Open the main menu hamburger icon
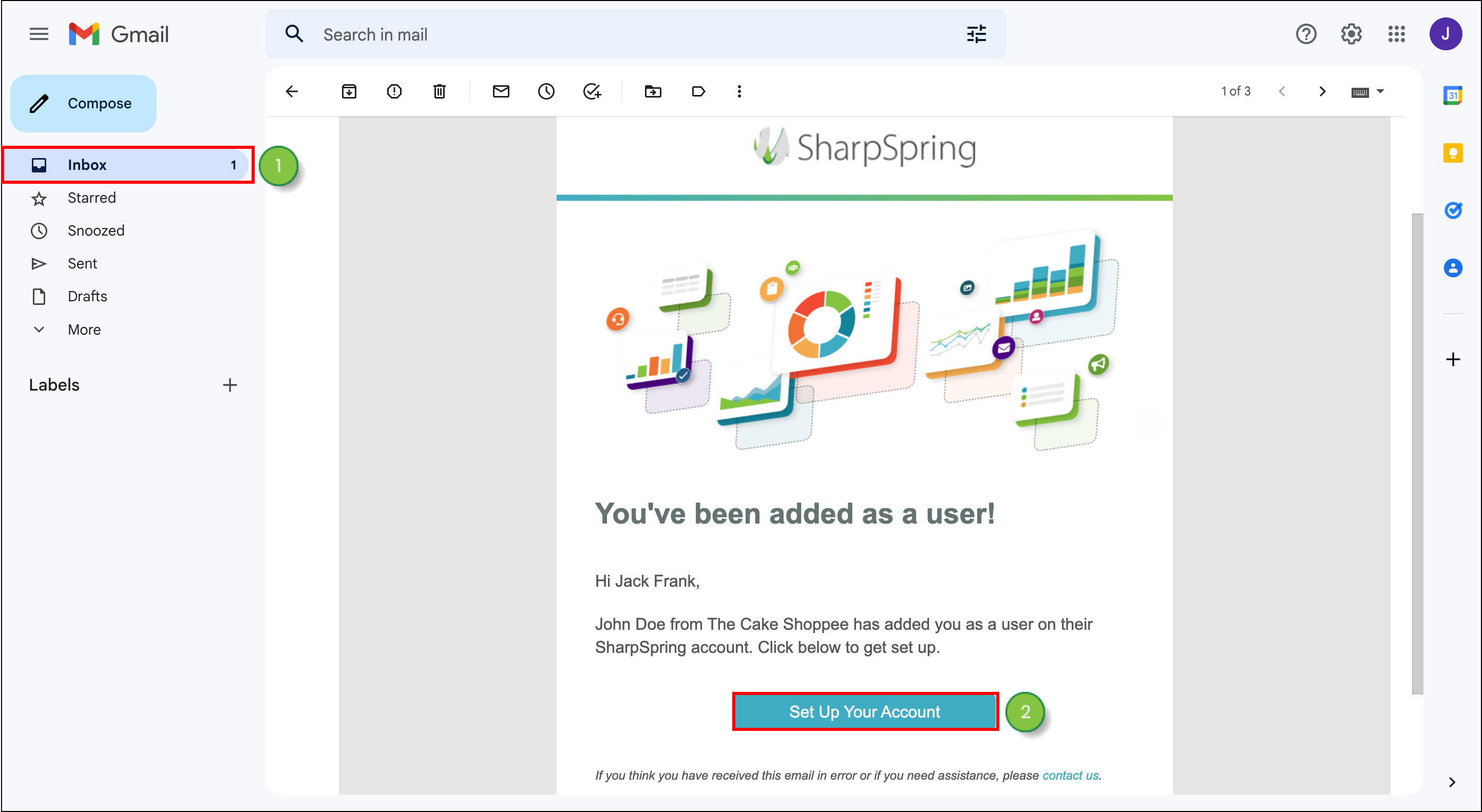1482x812 pixels. tap(39, 34)
